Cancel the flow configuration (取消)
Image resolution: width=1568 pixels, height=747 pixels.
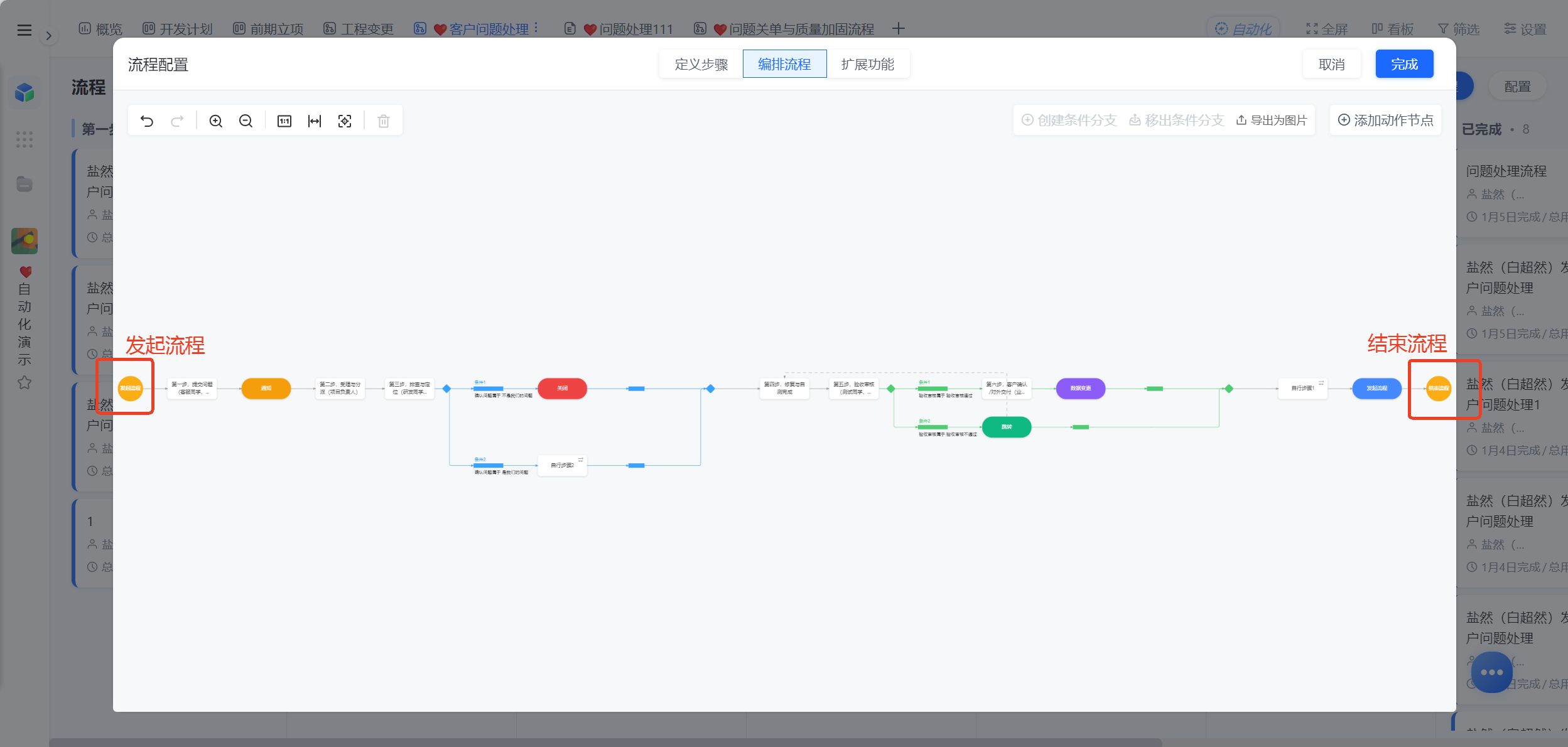coord(1331,64)
